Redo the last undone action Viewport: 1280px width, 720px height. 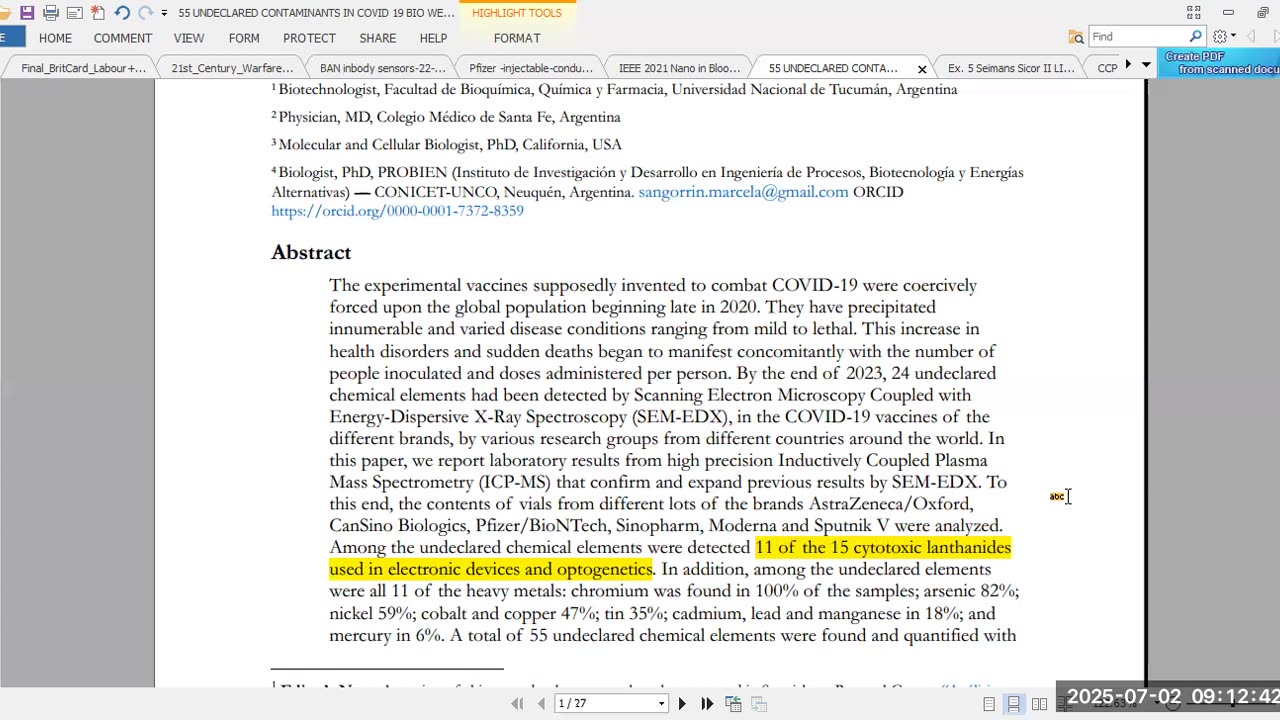tap(146, 13)
